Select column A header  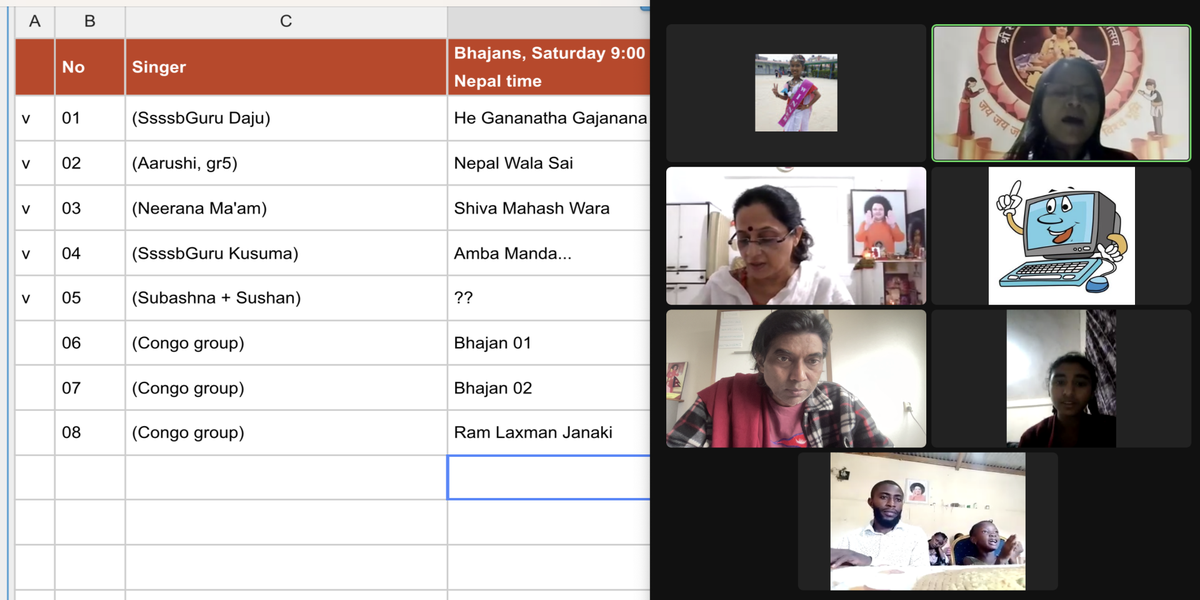click(35, 20)
